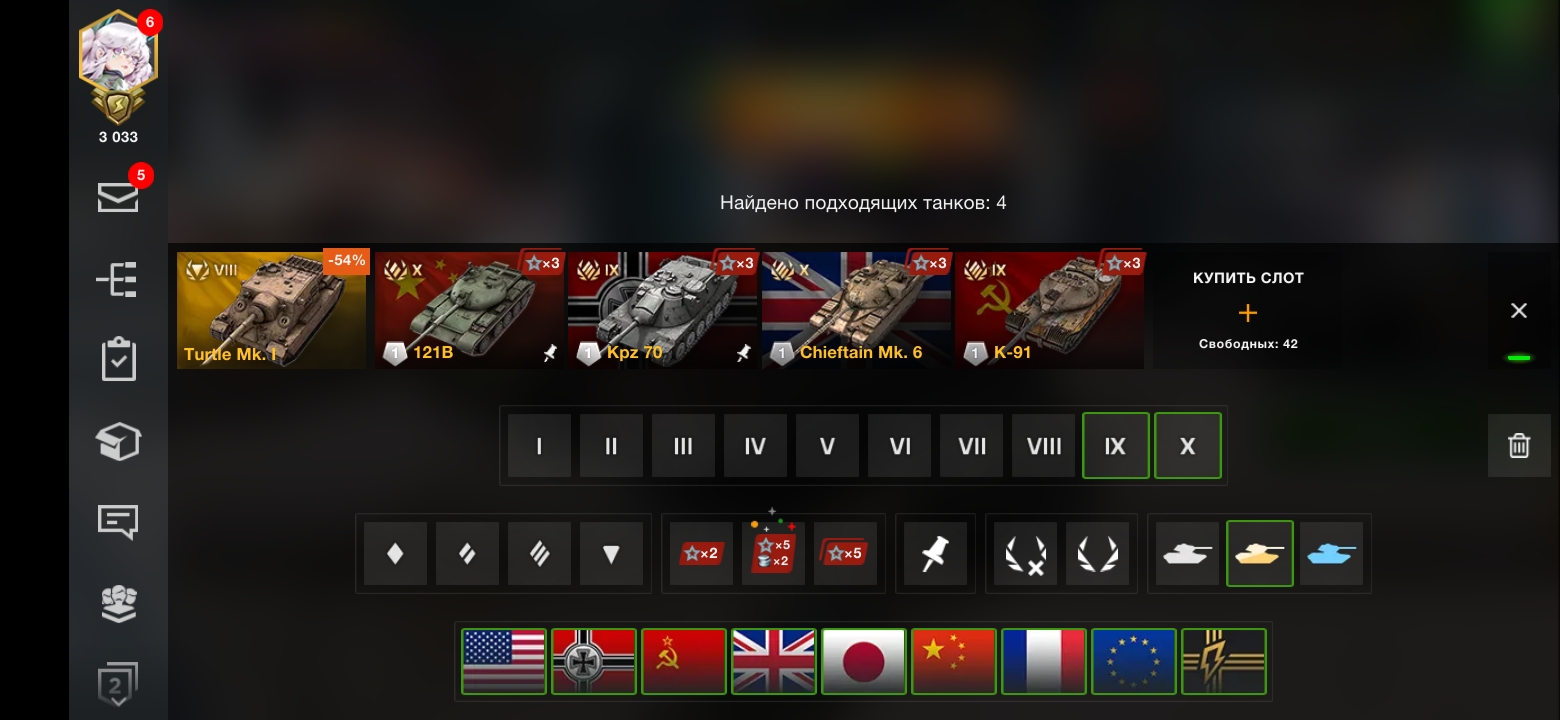Open the tech tree icon
The height and width of the screenshot is (720, 1560).
[118, 279]
